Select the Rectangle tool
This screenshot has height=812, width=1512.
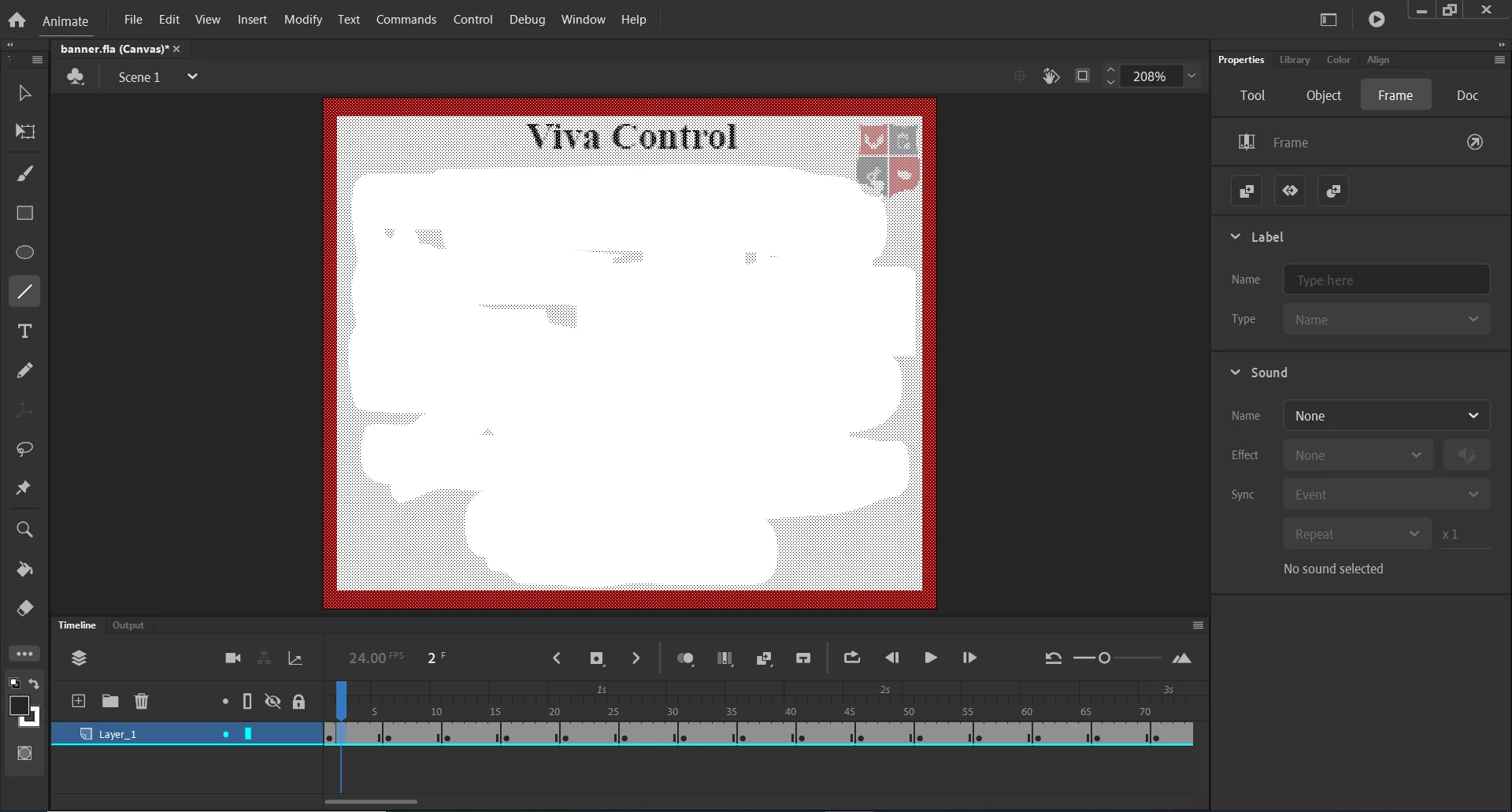click(24, 213)
